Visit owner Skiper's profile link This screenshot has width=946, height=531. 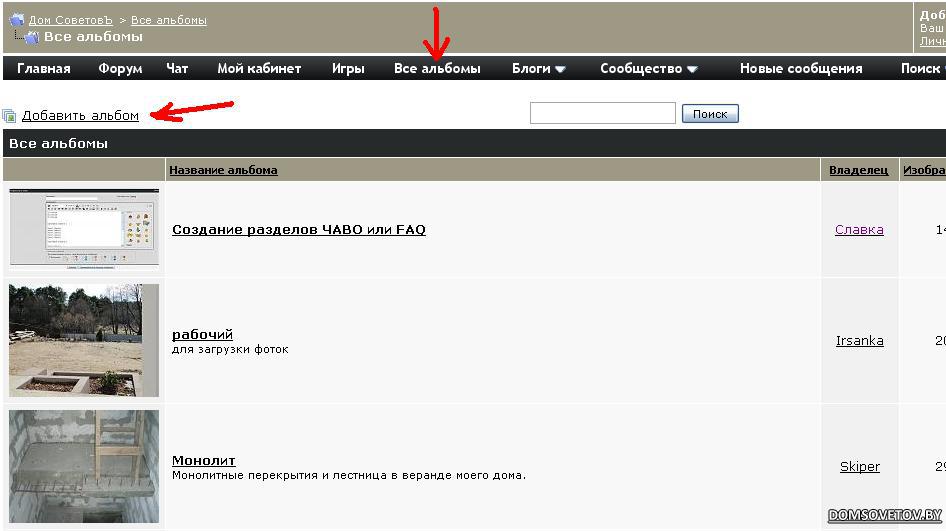point(859,466)
